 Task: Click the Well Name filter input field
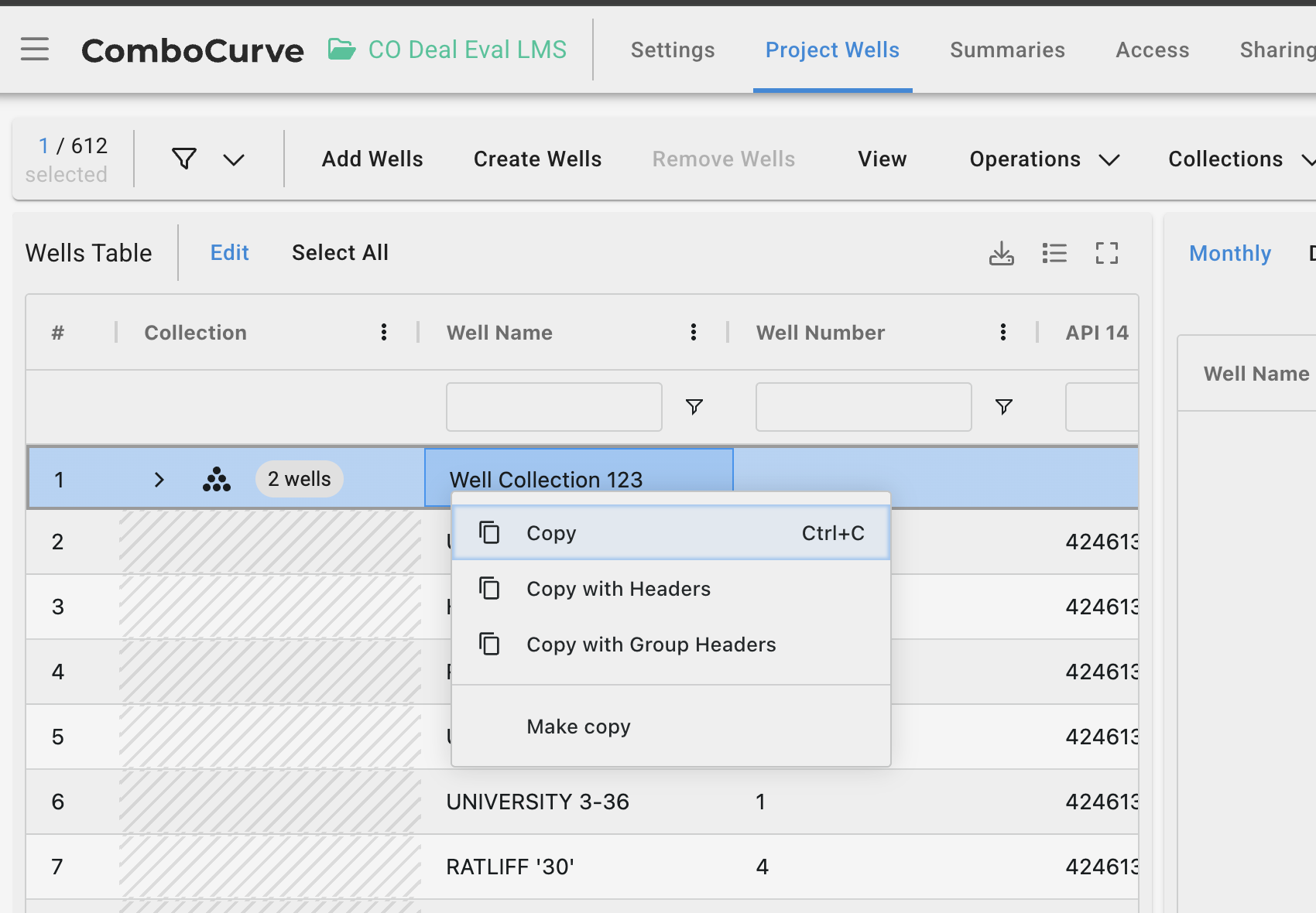(x=553, y=407)
